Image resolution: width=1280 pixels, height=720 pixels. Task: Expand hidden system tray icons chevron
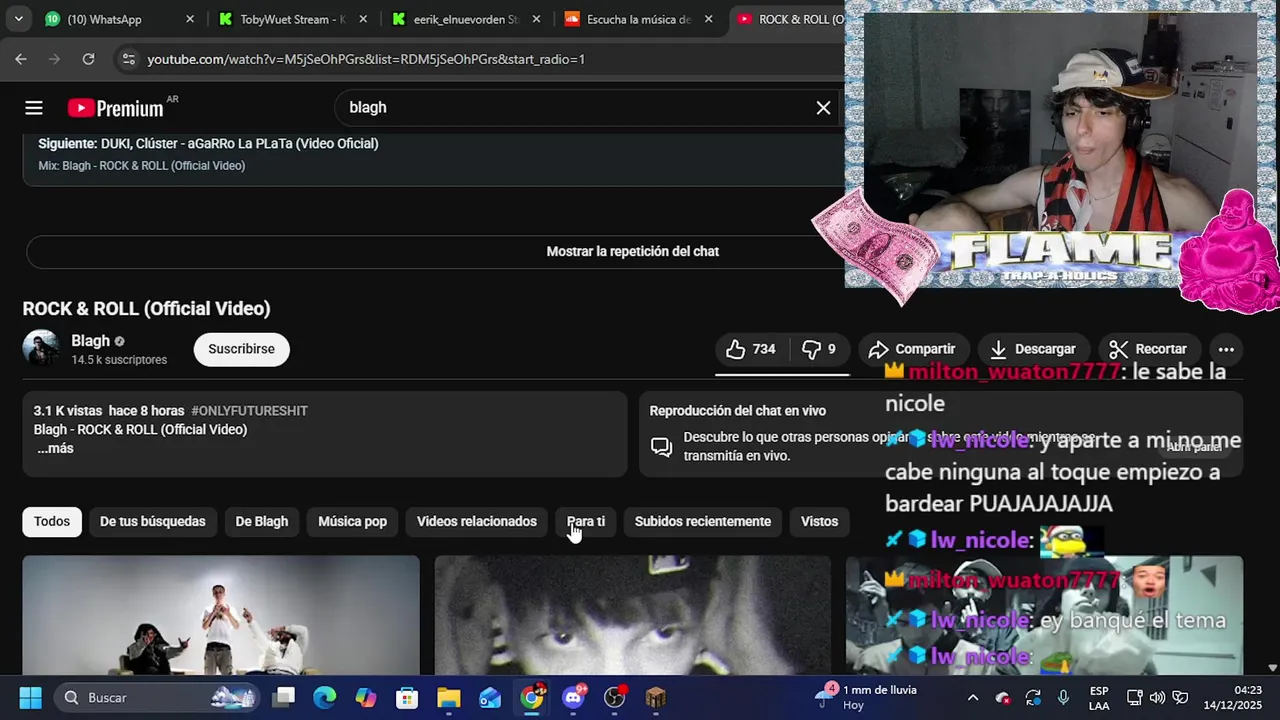[973, 697]
